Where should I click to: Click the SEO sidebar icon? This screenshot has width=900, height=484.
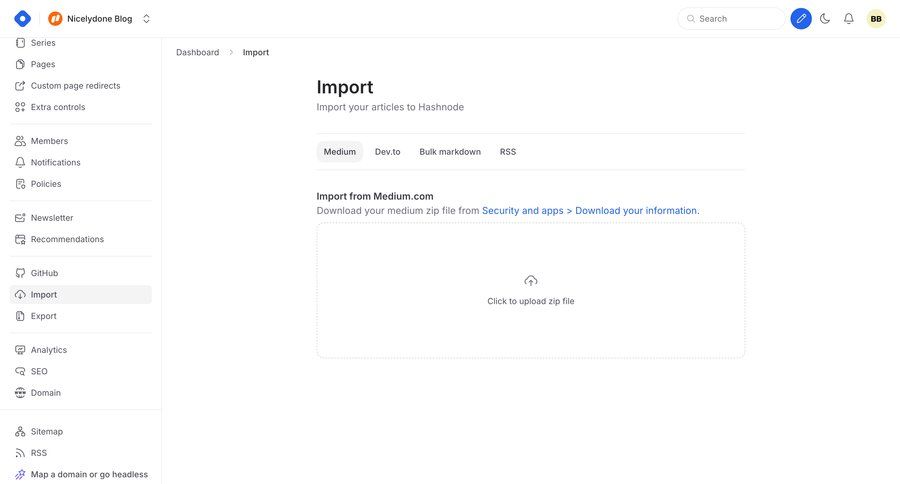click(20, 371)
